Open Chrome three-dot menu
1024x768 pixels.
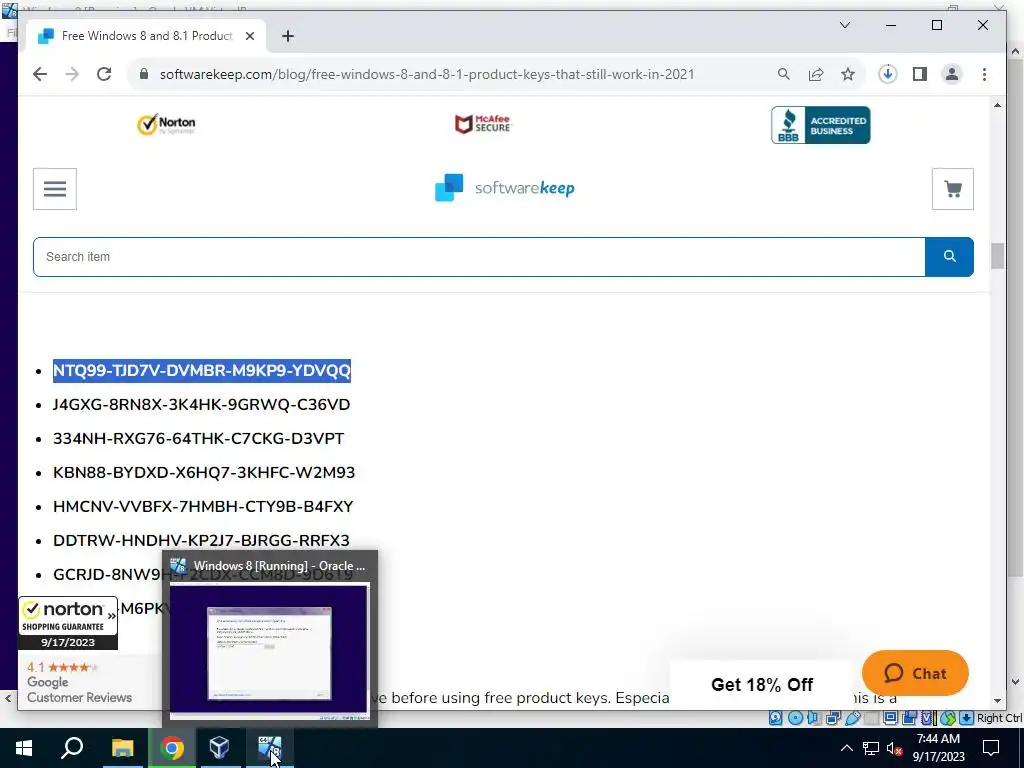point(984,74)
